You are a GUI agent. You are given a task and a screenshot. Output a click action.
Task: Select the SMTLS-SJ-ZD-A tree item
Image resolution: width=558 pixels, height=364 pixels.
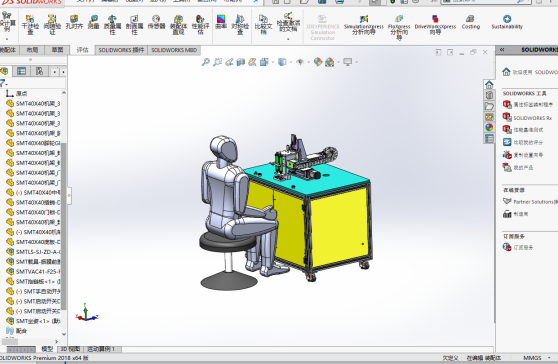point(33,252)
